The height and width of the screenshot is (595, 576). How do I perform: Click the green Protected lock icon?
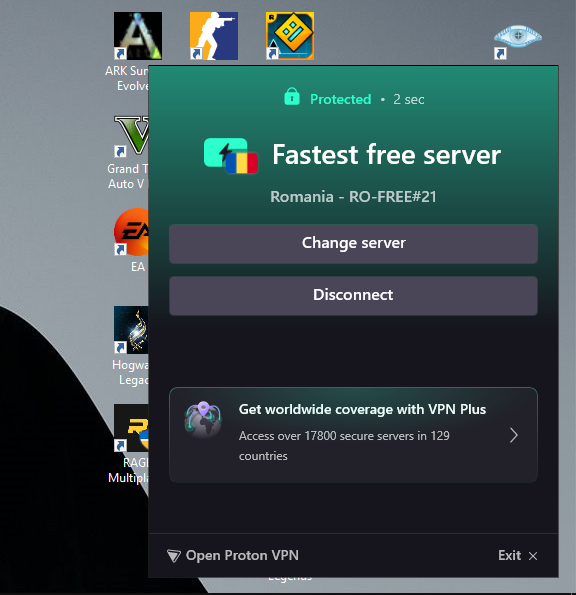(292, 97)
